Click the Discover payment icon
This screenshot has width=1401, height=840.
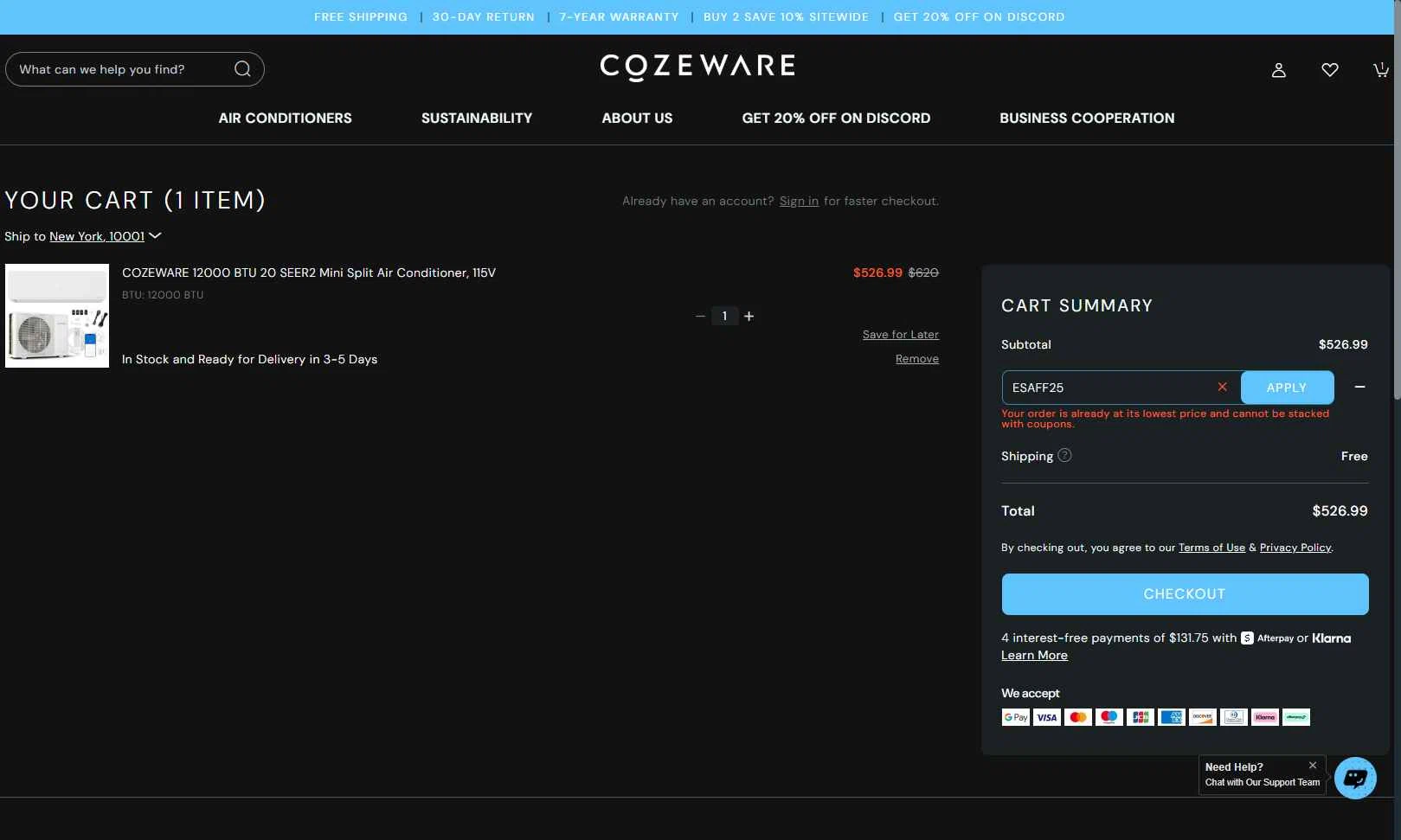(x=1203, y=717)
